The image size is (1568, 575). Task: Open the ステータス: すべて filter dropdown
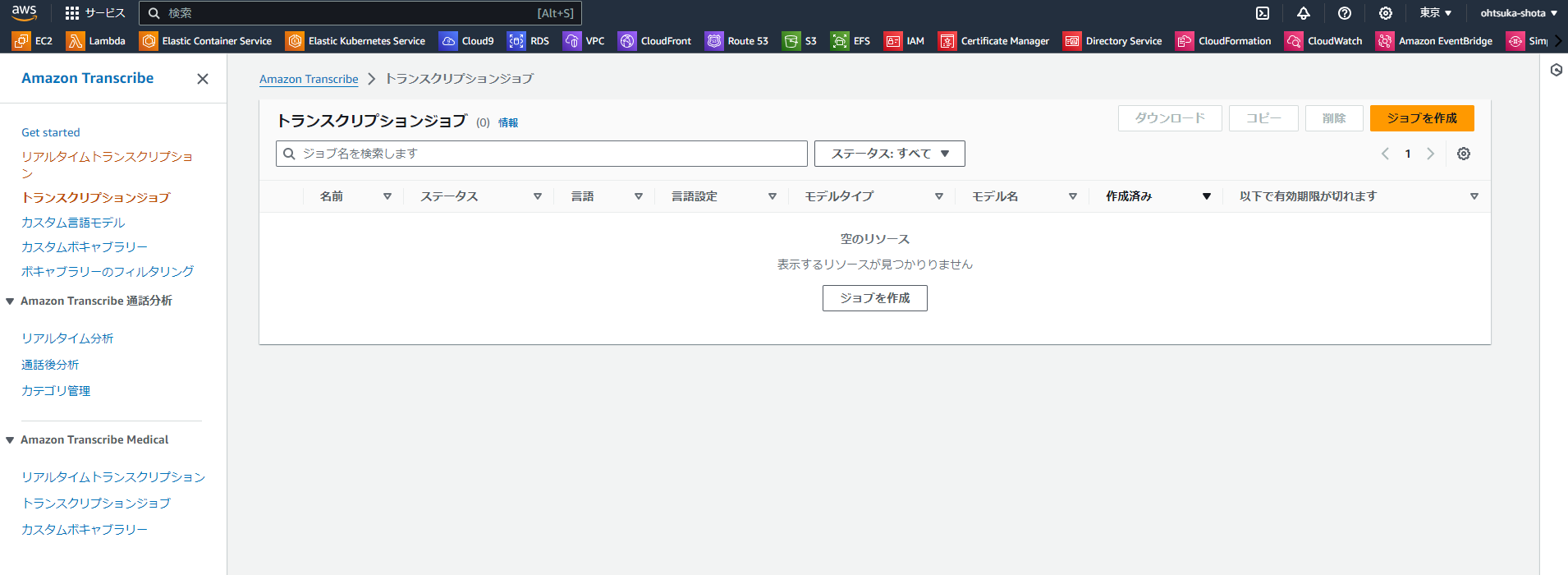pyautogui.click(x=890, y=154)
